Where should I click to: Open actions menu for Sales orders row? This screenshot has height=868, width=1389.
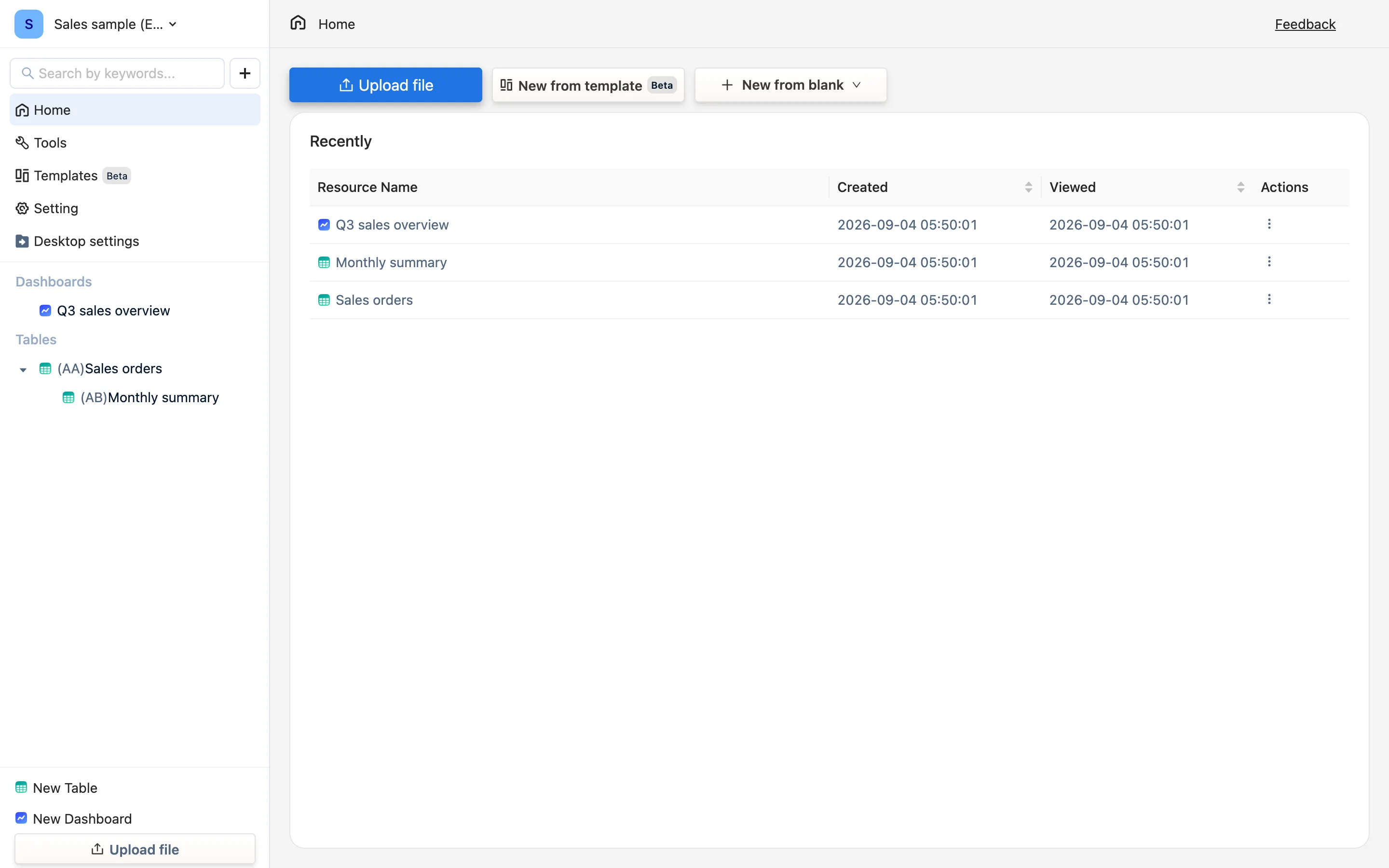click(1269, 299)
